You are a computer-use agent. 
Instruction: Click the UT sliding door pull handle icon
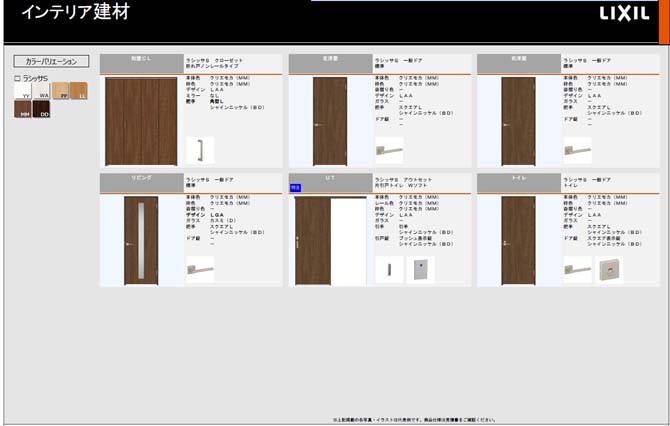point(389,270)
